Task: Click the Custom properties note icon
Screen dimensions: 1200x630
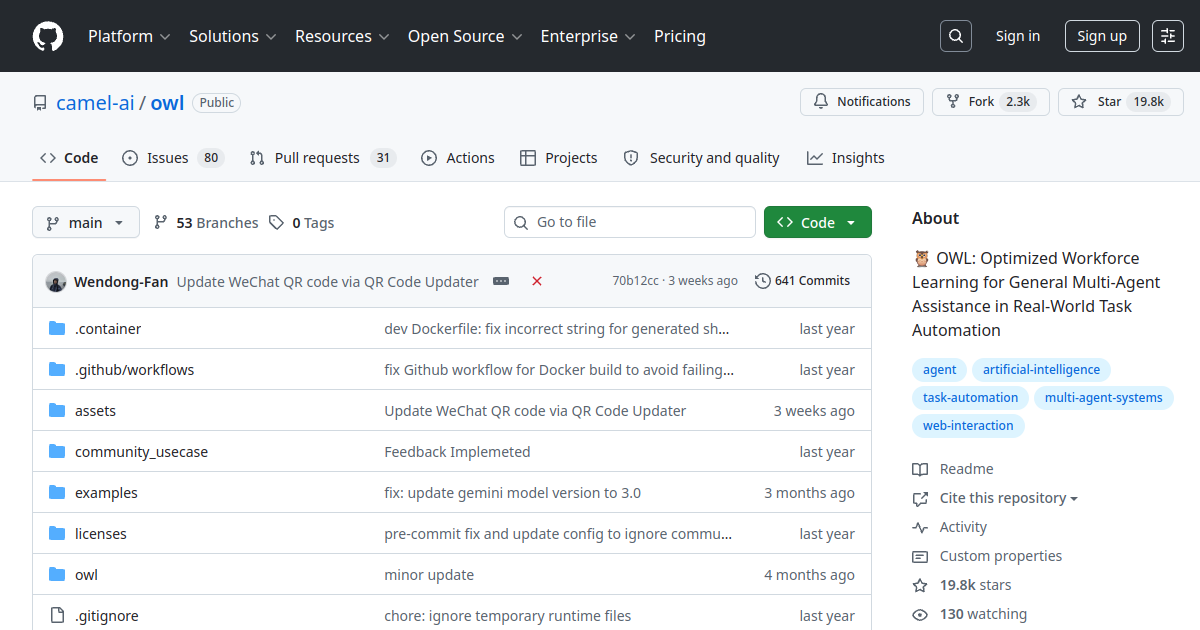Action: point(920,556)
